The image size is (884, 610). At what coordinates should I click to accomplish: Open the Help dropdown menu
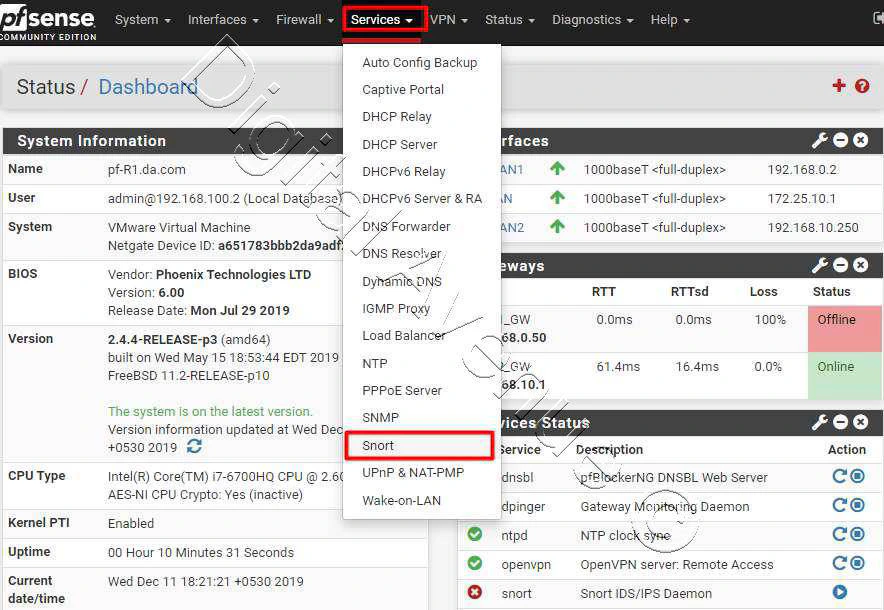(670, 20)
